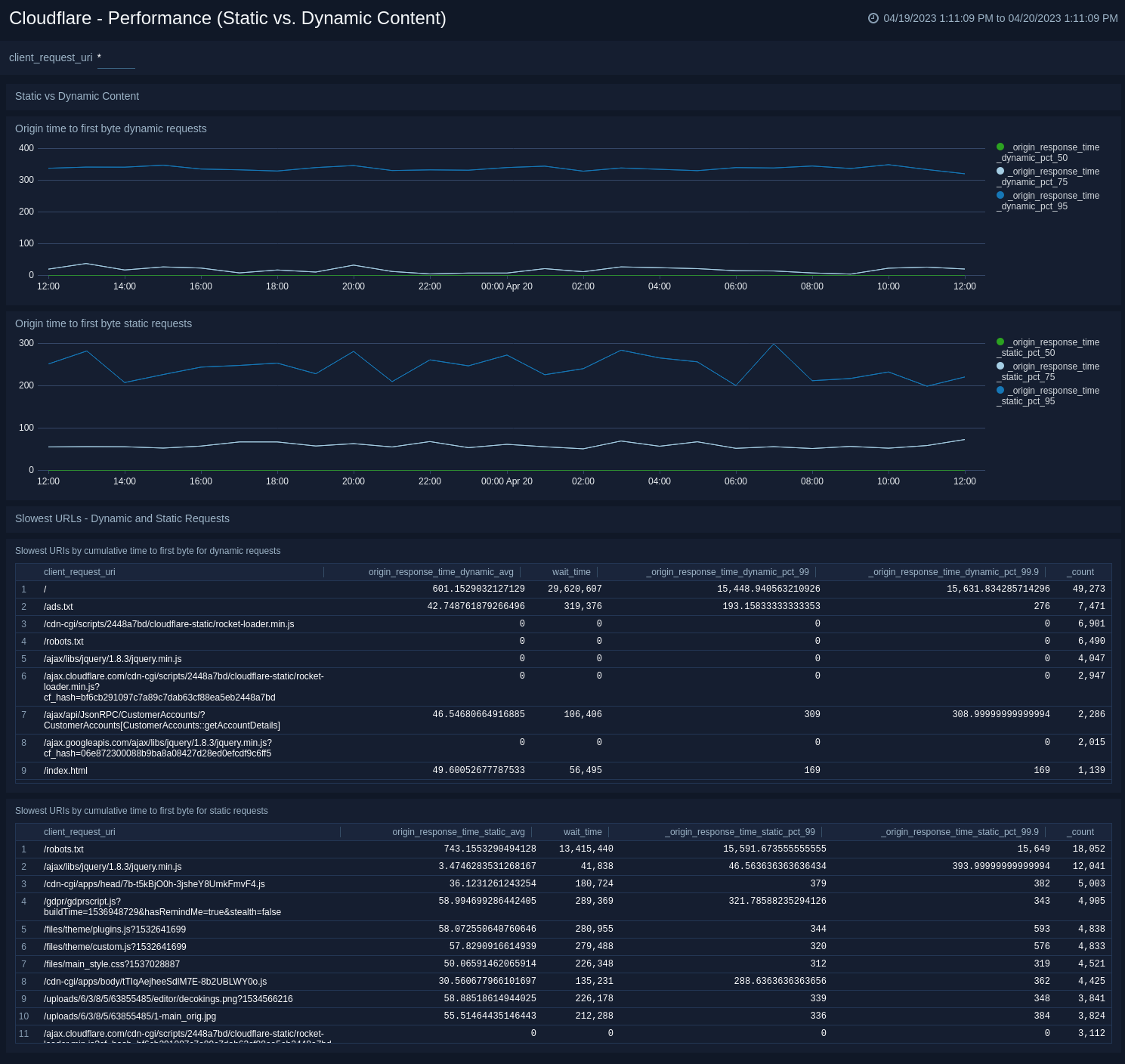The width and height of the screenshot is (1125, 1064).
Task: Click the client_request_uri filter input field
Action: 116,60
